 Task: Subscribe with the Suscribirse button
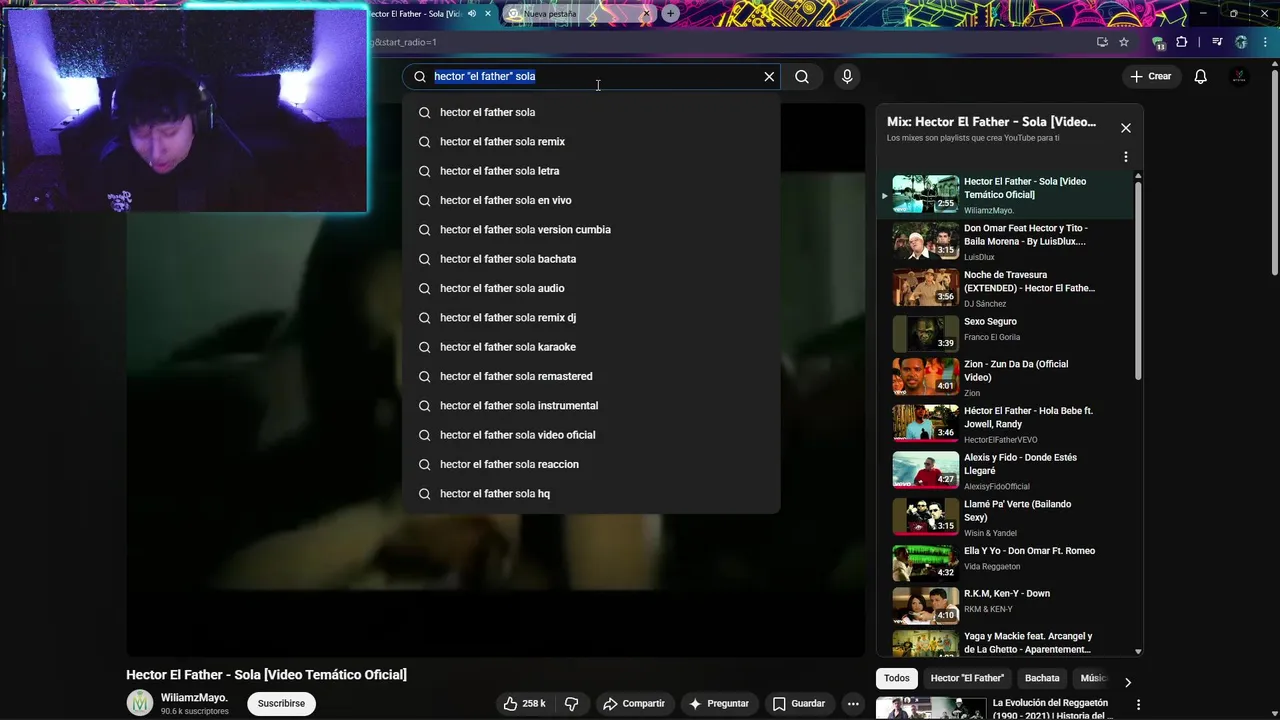(281, 703)
